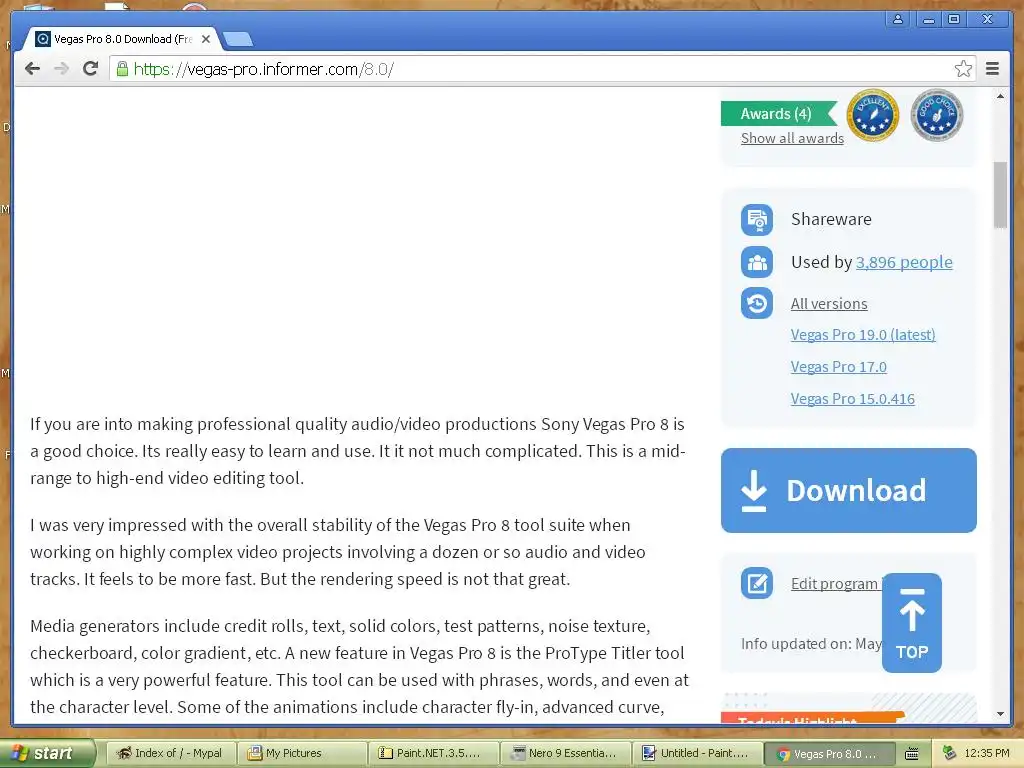1024x768 pixels.
Task: Switch to Untitled - Paint taskbar item
Action: coord(697,753)
